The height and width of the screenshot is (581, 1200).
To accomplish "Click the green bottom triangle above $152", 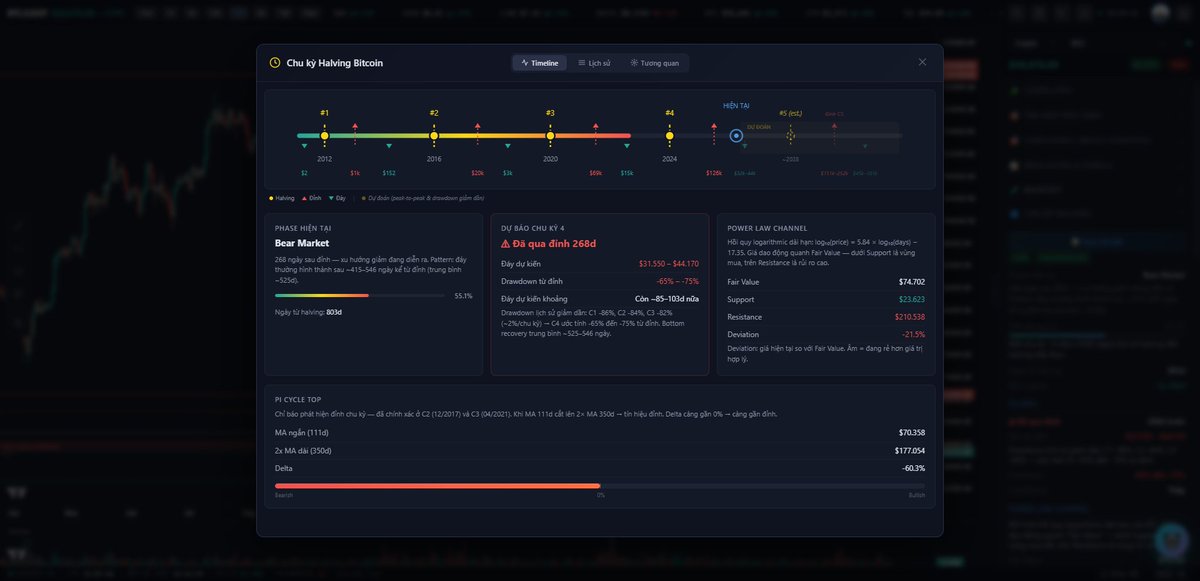I will 389,146.
